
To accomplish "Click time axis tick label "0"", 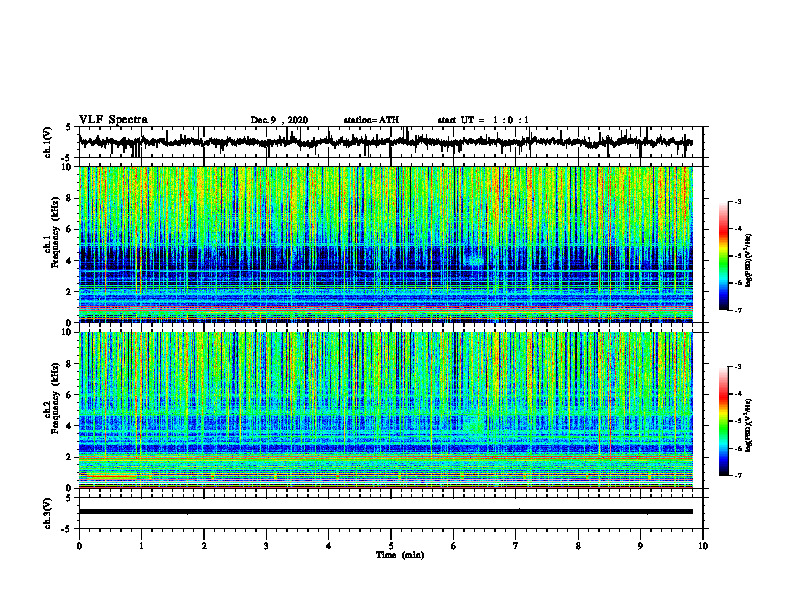I will point(79,546).
